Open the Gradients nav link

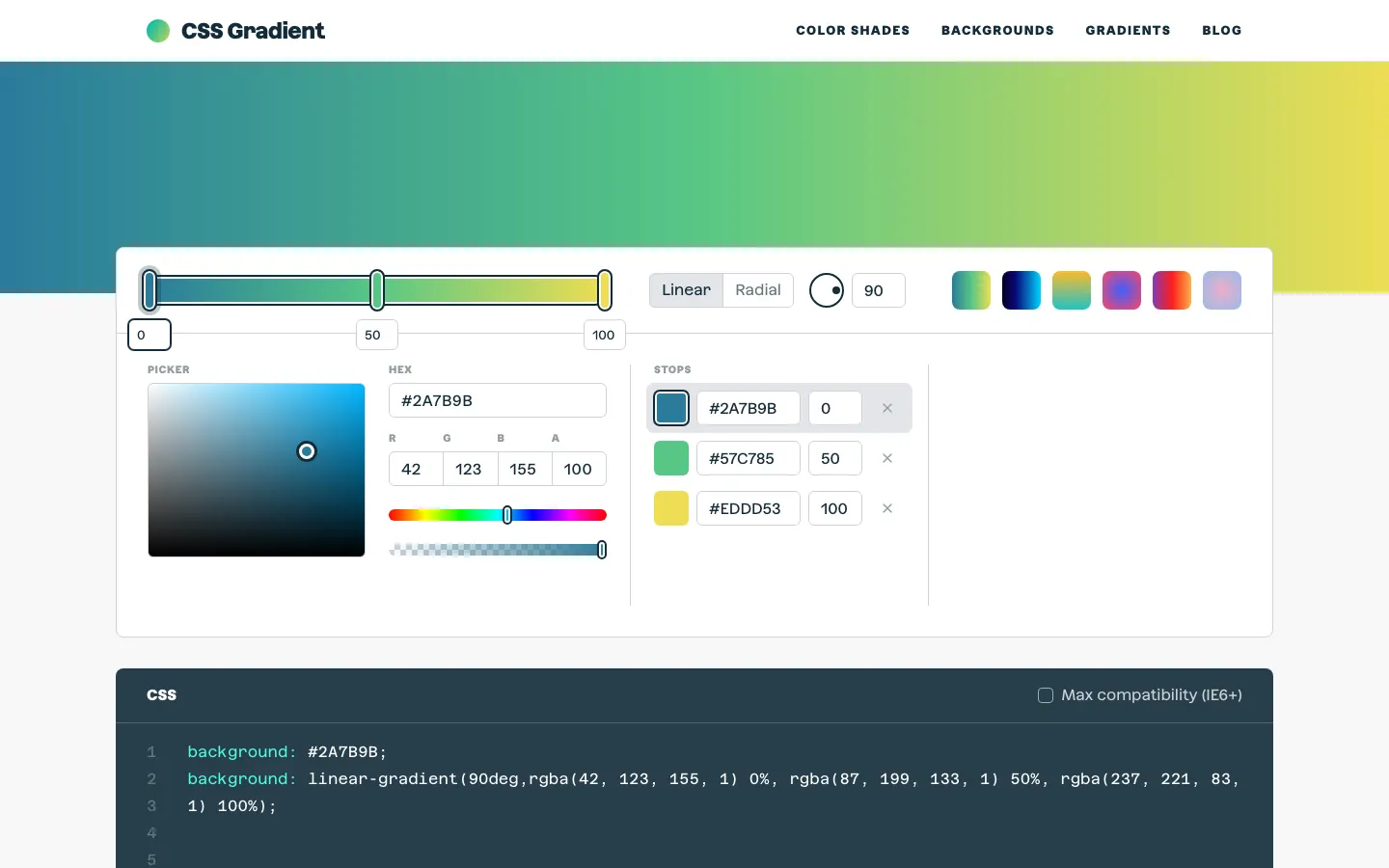click(1128, 31)
